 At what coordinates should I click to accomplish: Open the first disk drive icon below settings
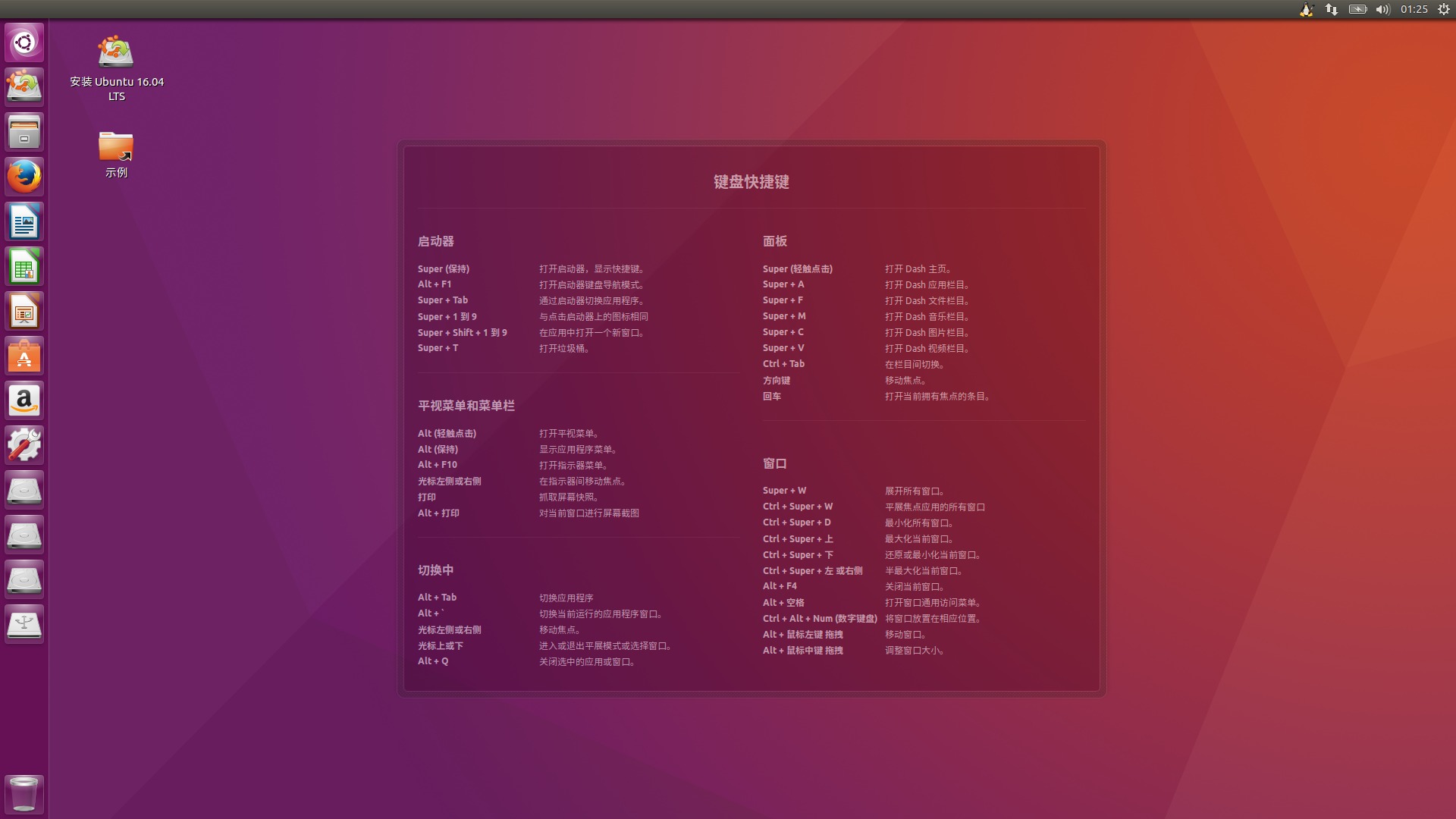point(24,490)
